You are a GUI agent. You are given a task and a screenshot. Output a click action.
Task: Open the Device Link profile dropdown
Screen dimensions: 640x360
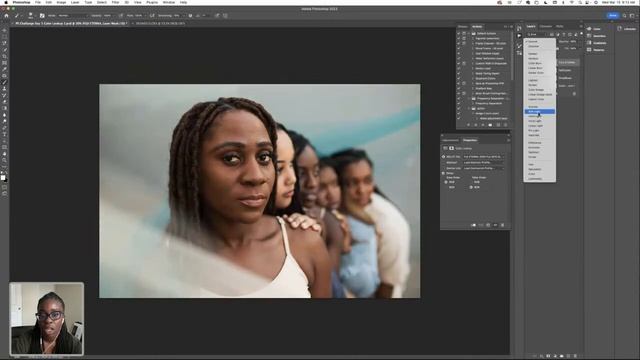click(483, 168)
